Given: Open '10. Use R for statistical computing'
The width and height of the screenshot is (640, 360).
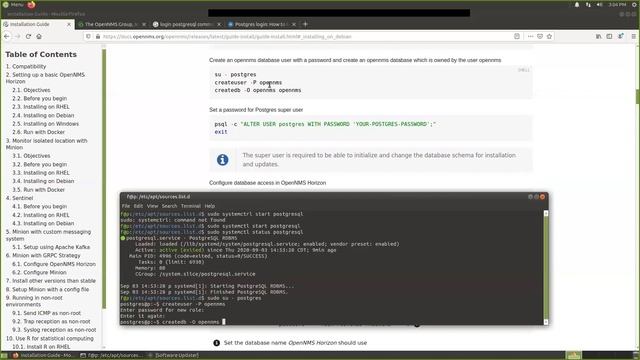Looking at the screenshot, I should pos(49,338).
